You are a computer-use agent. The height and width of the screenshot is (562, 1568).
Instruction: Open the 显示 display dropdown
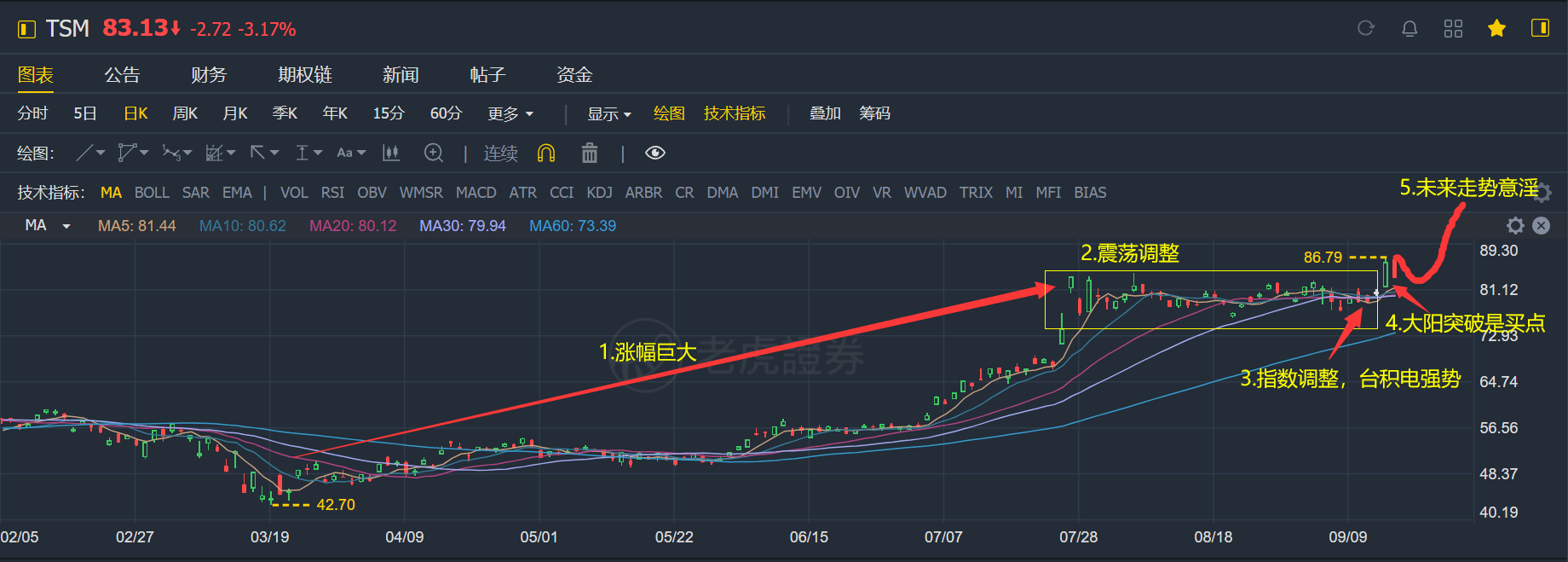point(609,113)
